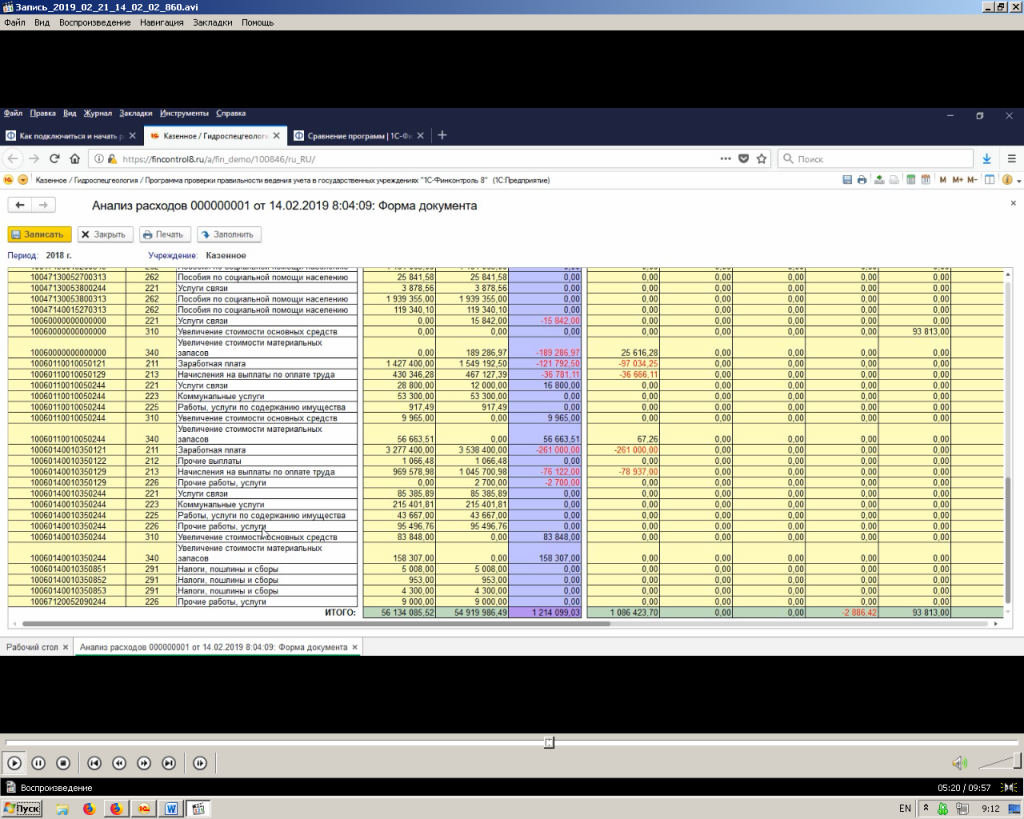
Task: Click the Firefox home icon
Action: [75, 159]
